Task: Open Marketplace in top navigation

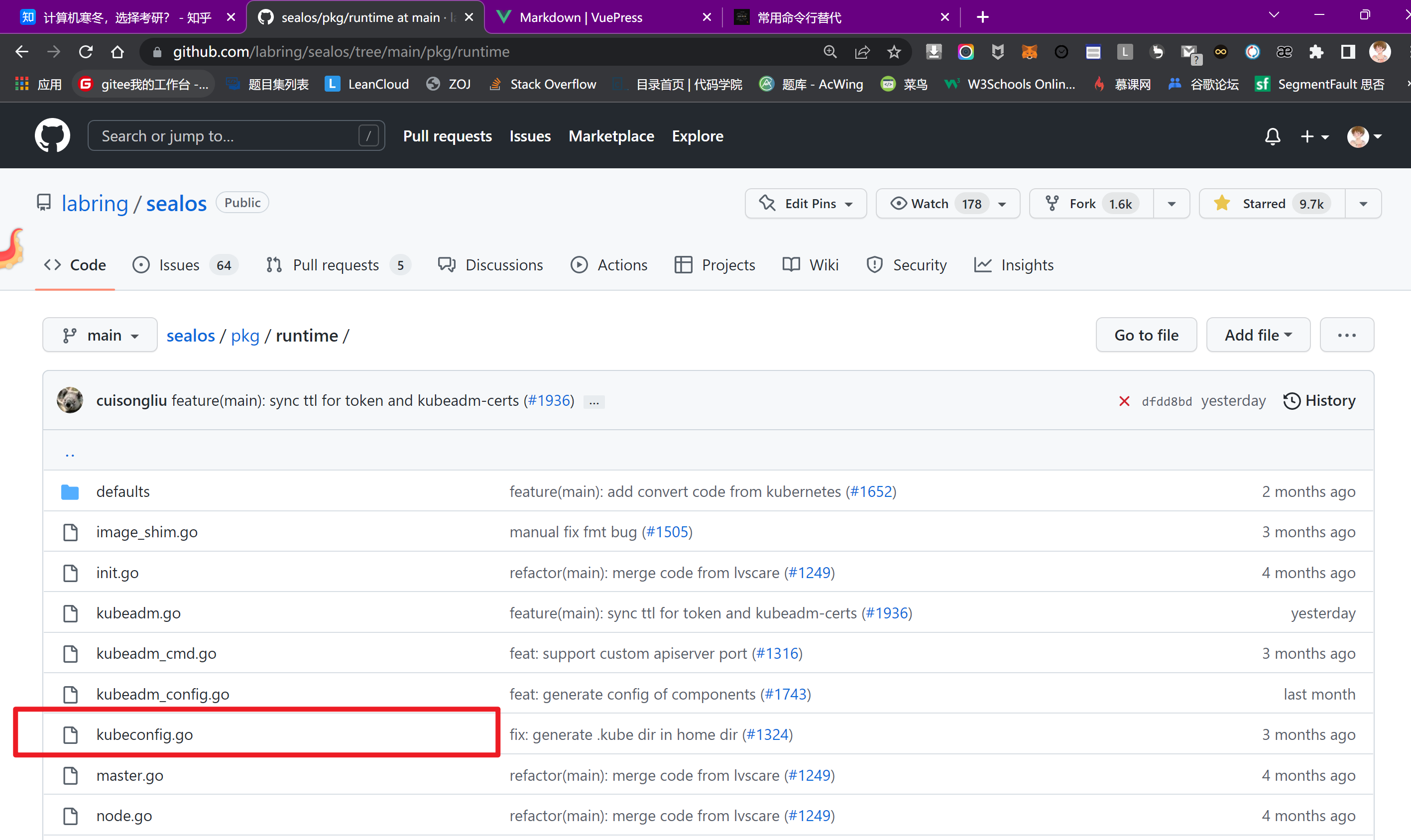Action: coord(611,136)
